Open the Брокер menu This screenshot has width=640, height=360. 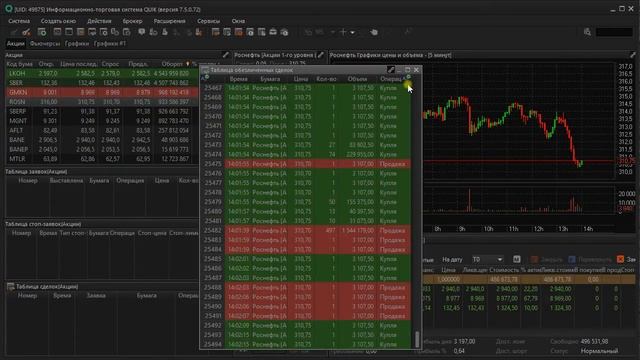(x=132, y=21)
